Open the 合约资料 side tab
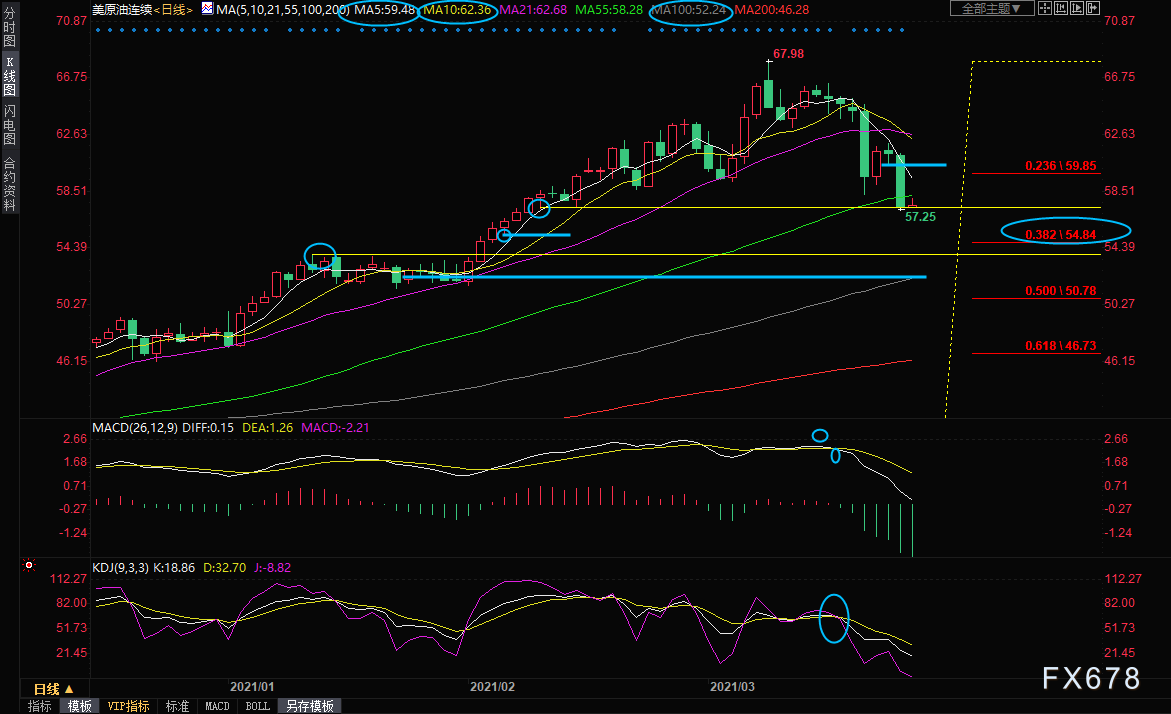The height and width of the screenshot is (714, 1171). 9,183
